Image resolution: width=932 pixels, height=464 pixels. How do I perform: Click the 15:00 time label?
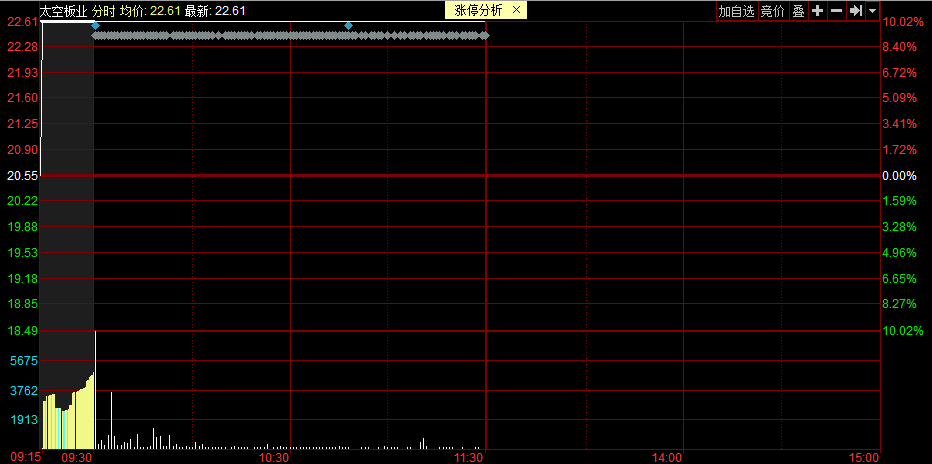tap(863, 457)
